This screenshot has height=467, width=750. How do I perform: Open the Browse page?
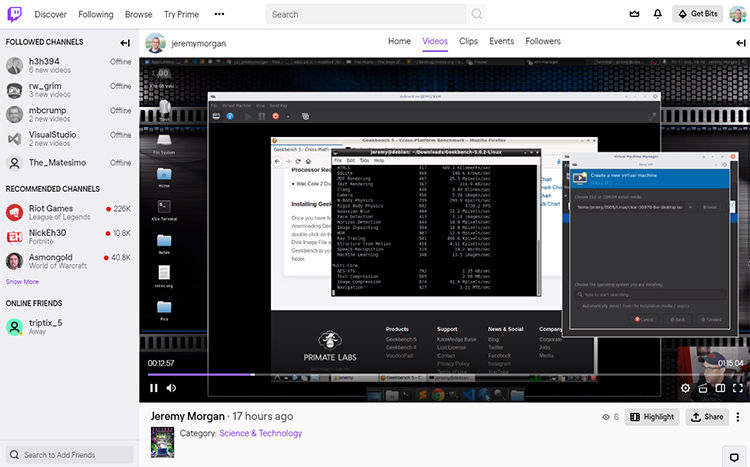(139, 14)
